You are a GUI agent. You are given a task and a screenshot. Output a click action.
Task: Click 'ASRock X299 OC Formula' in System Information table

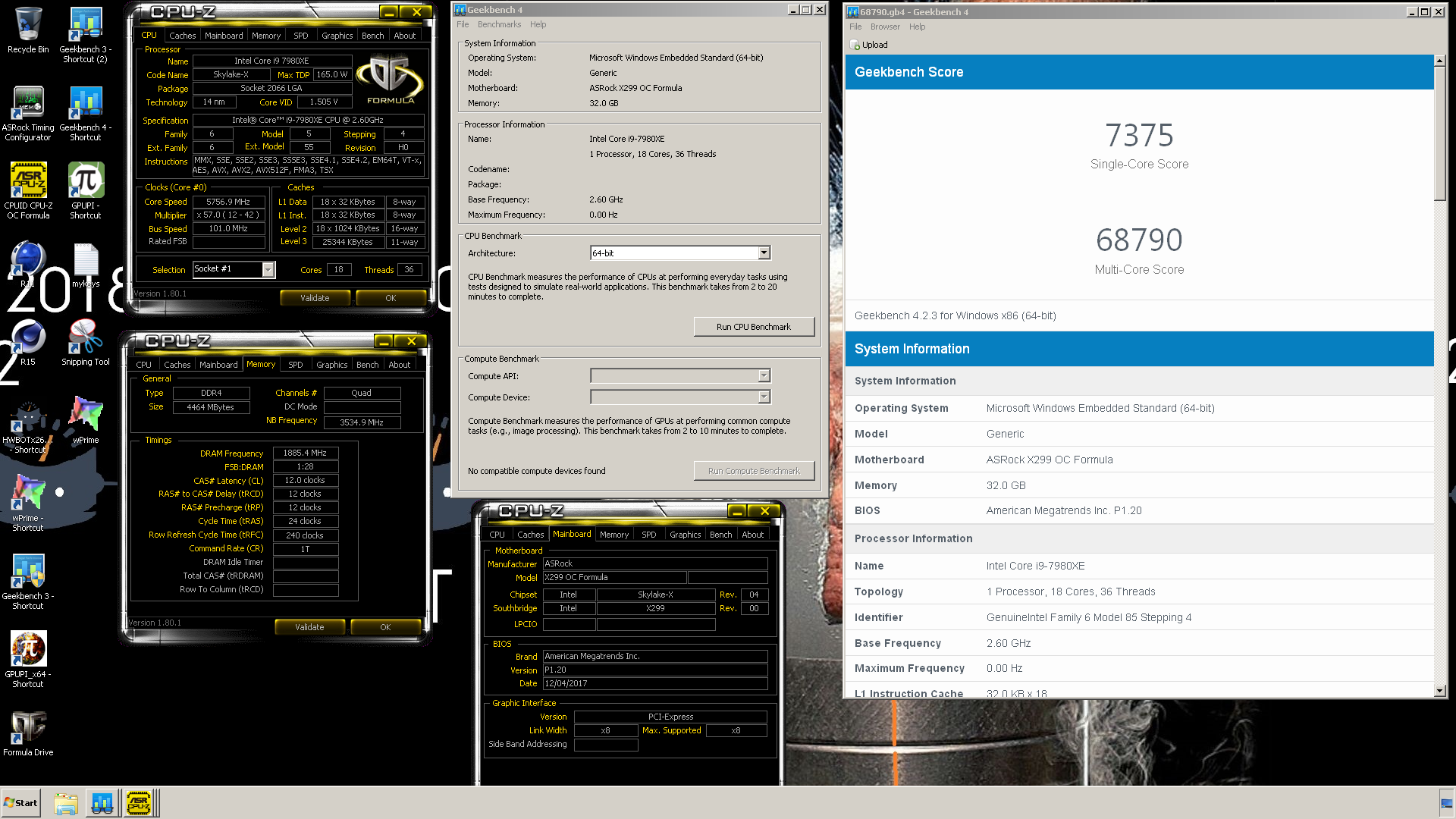[1049, 460]
